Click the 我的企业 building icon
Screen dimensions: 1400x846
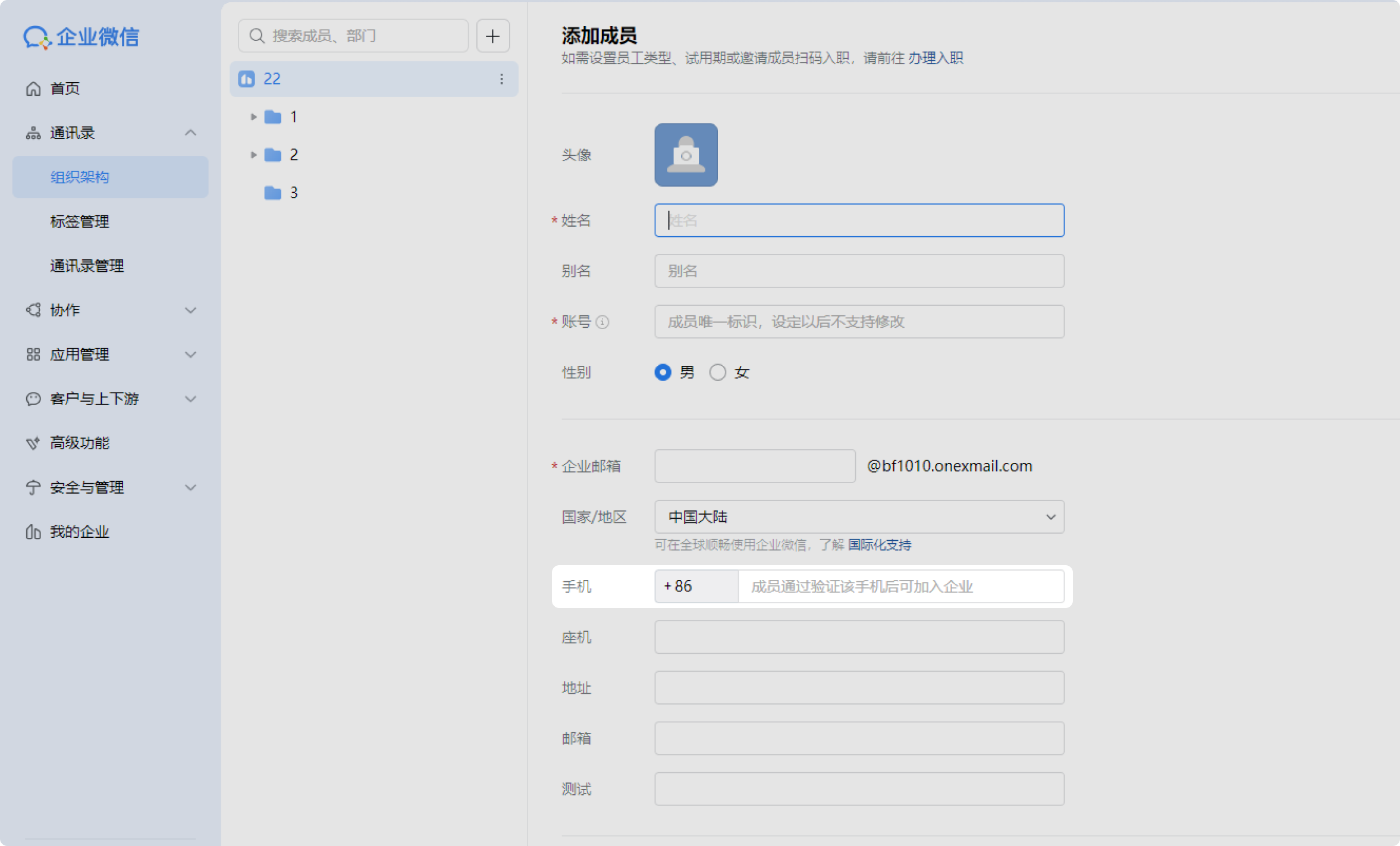point(33,532)
